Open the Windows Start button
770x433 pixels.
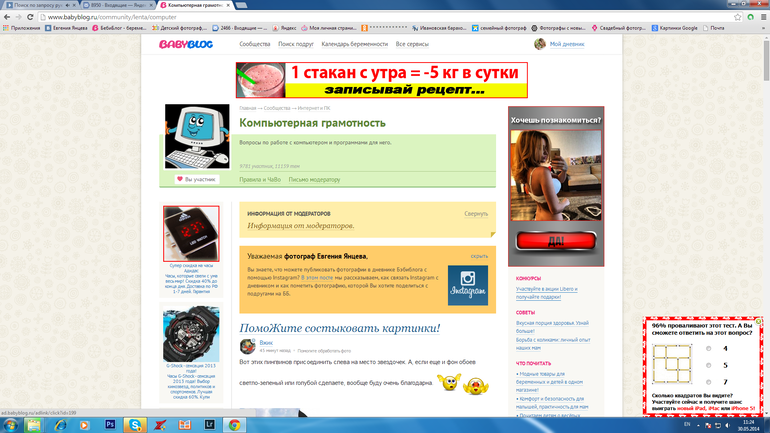pos(10,425)
